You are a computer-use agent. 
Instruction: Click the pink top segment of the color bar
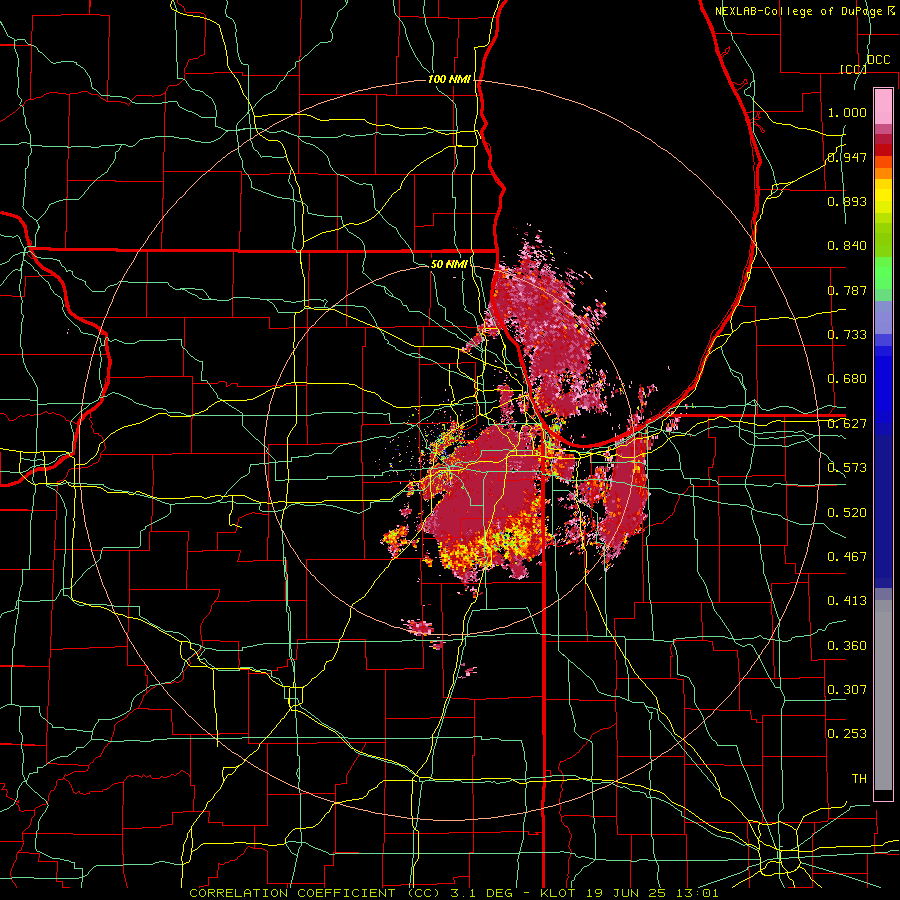coord(883,106)
